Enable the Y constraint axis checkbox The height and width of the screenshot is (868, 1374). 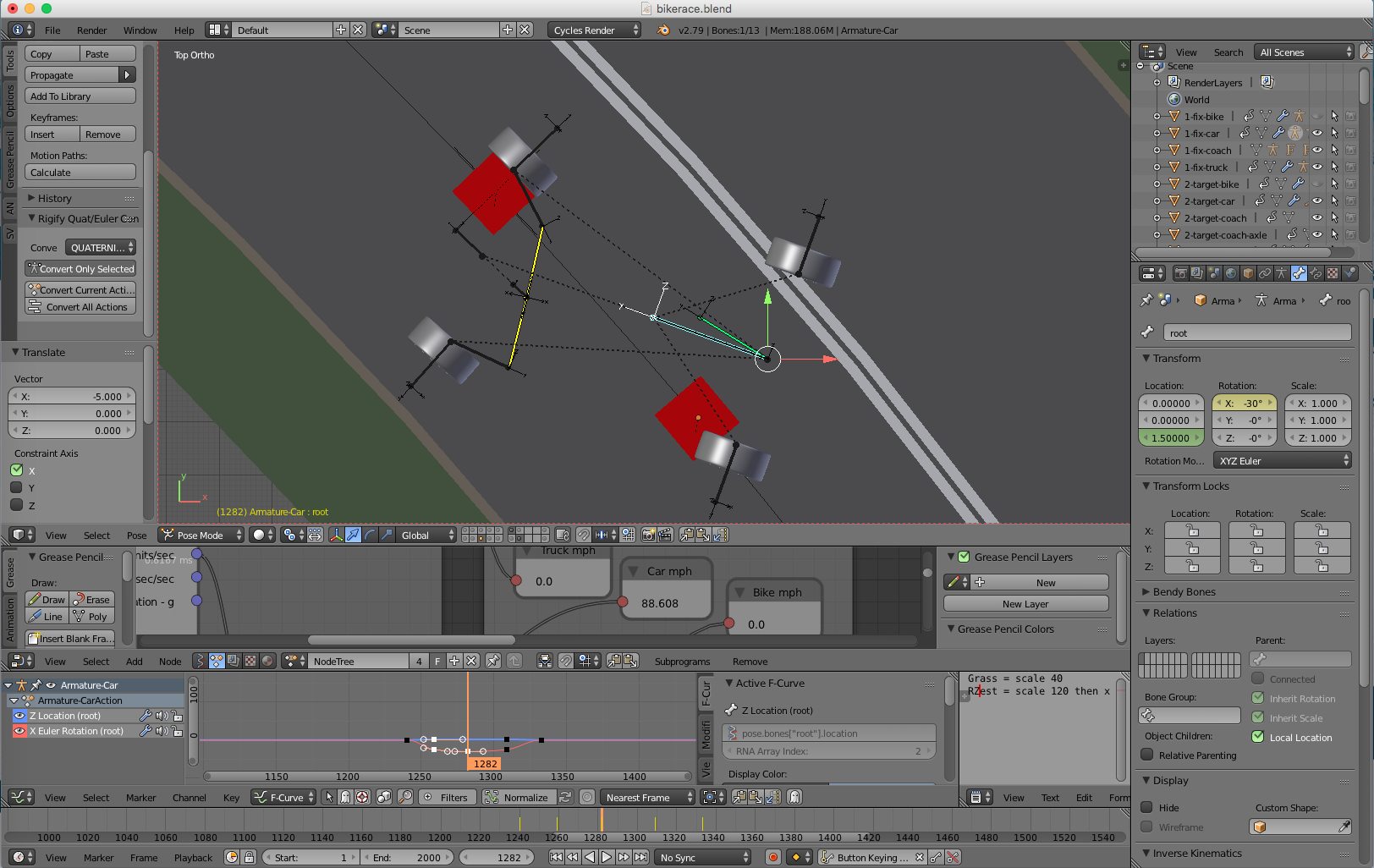point(16,487)
